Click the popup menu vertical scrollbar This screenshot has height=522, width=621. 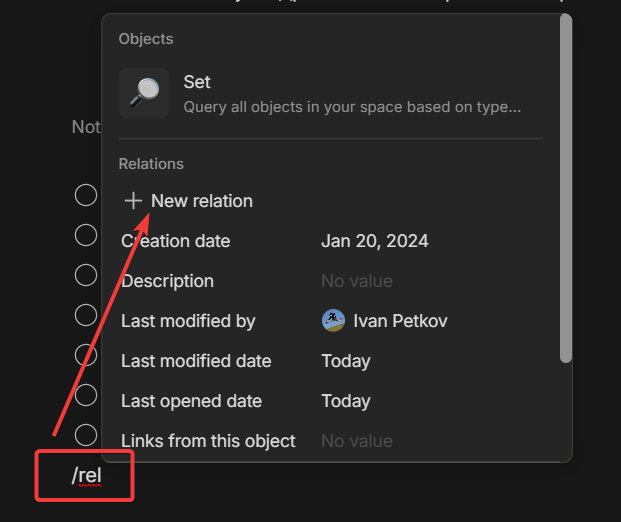point(566,189)
